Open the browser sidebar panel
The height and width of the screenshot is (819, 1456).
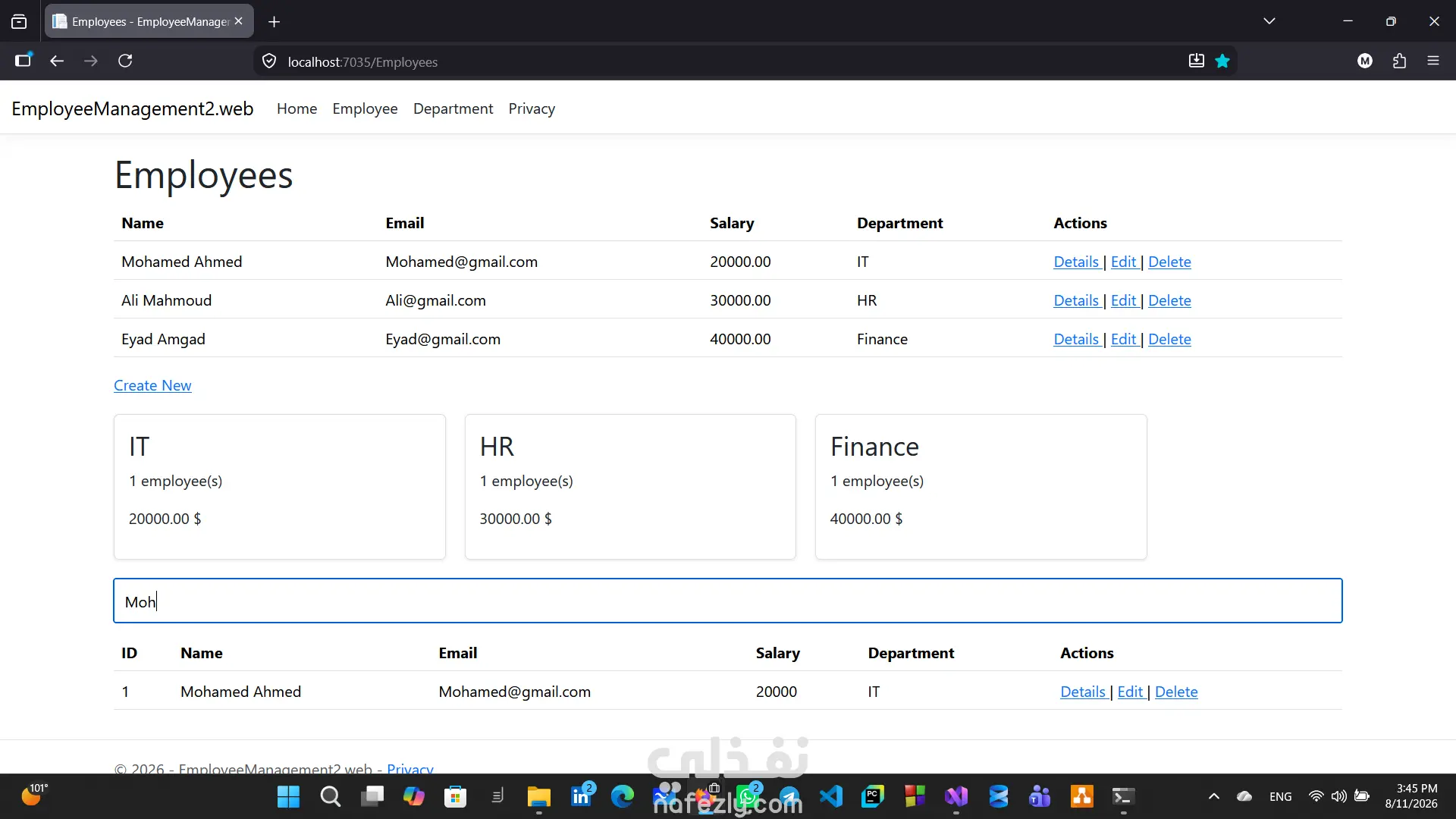coord(24,61)
